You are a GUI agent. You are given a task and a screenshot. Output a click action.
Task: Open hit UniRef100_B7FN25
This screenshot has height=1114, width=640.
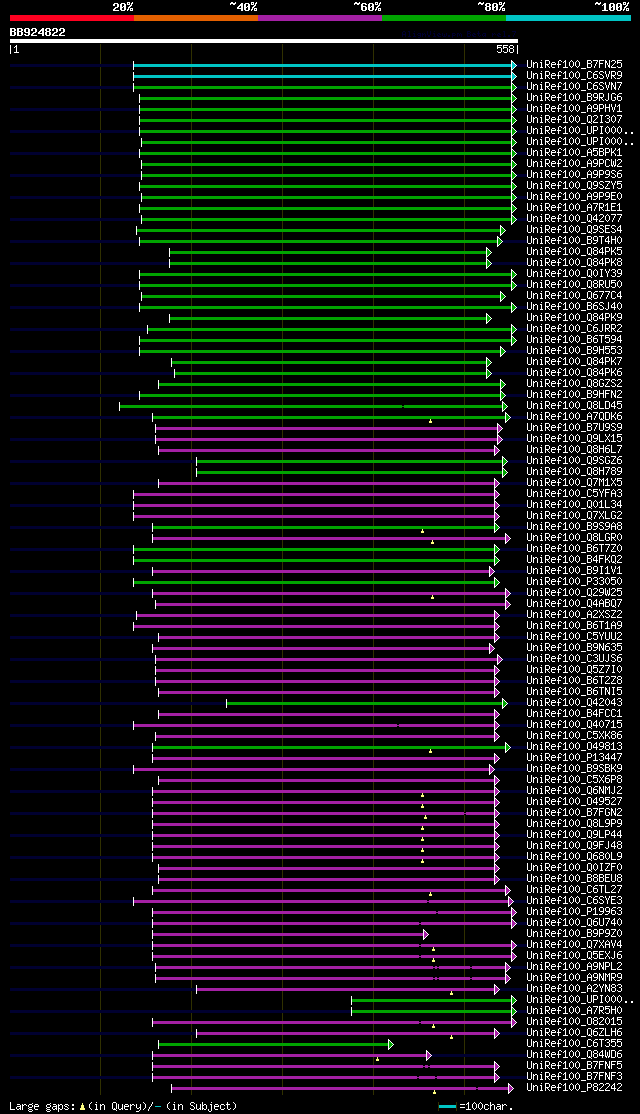(x=574, y=65)
